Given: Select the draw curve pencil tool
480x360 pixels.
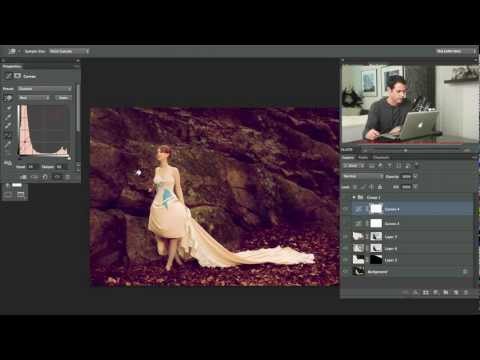Looking at the screenshot, I should tap(9, 144).
